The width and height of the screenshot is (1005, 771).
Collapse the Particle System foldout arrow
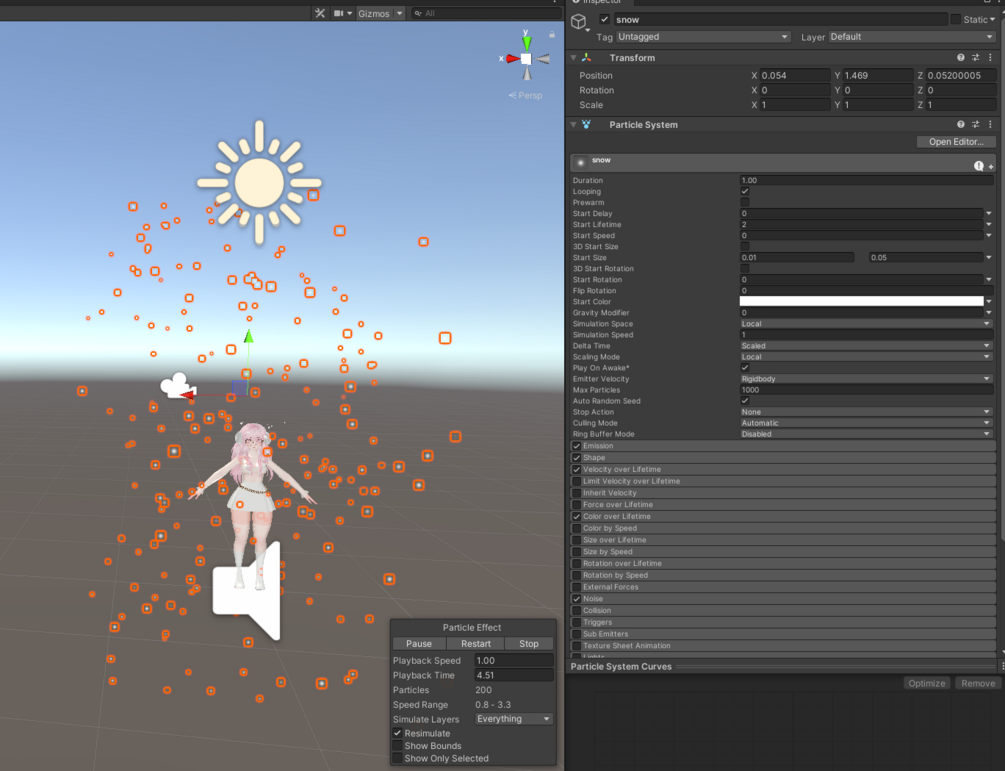[x=574, y=124]
